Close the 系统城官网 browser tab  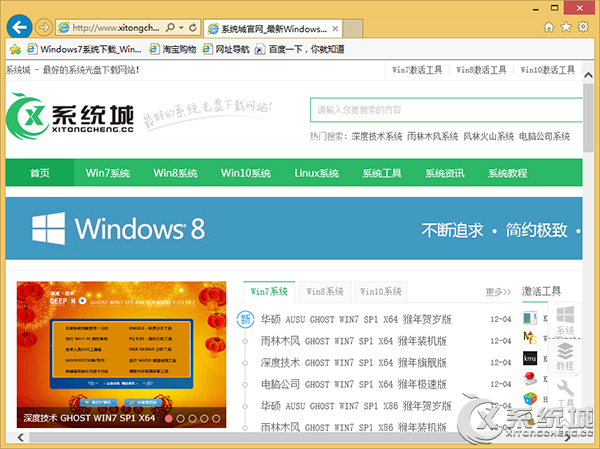click(x=335, y=29)
